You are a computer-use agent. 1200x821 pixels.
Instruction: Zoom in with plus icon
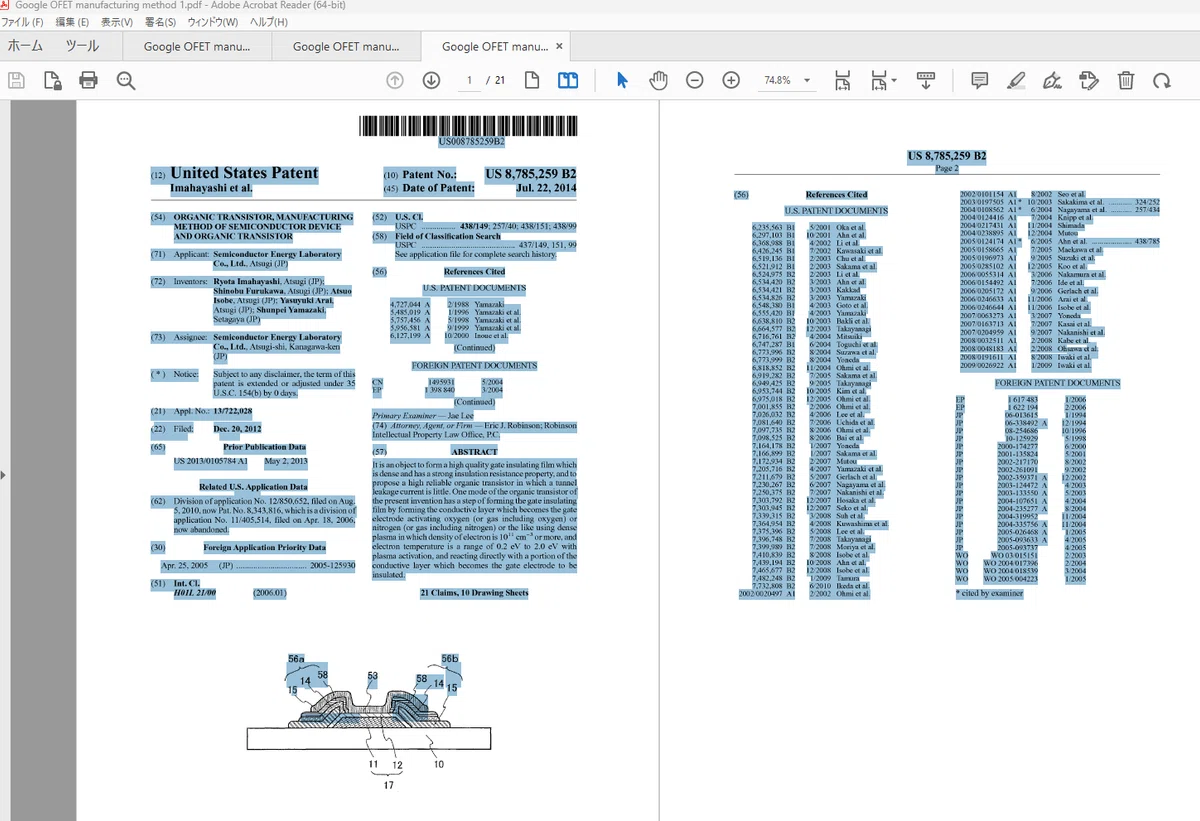(x=731, y=80)
